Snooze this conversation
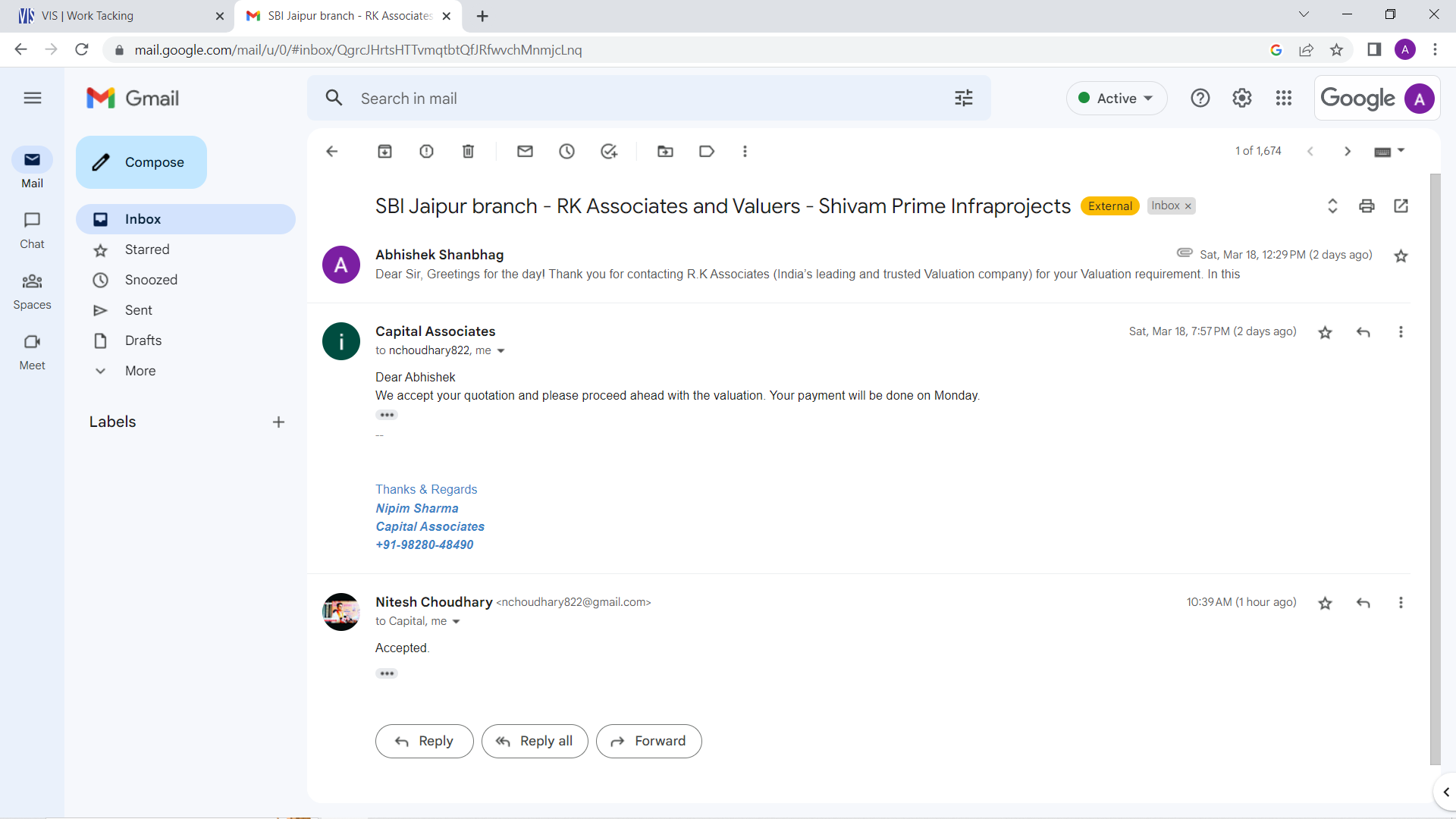Screen dimensions: 1456x819 (566, 151)
